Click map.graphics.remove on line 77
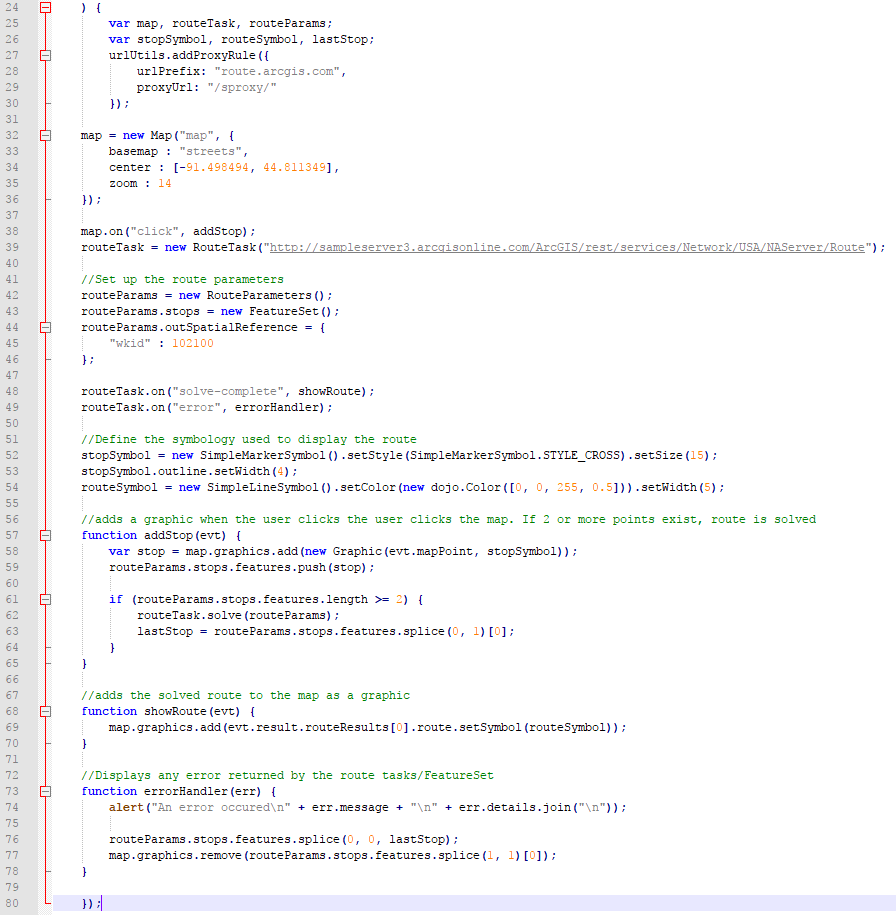 coord(175,855)
